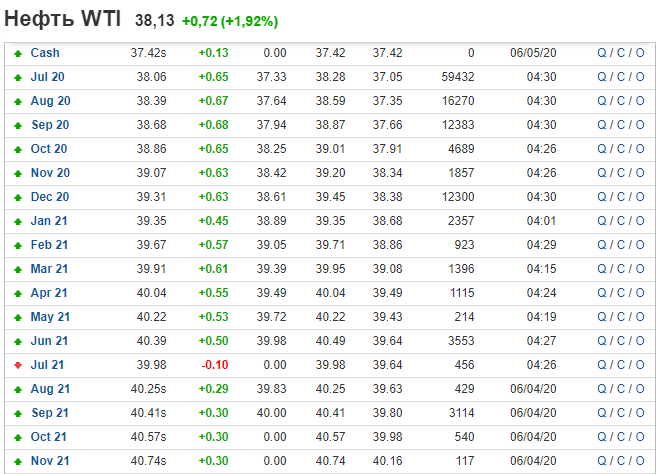The width and height of the screenshot is (657, 474).
Task: Open the Oct 20 contract
Action: (x=49, y=149)
